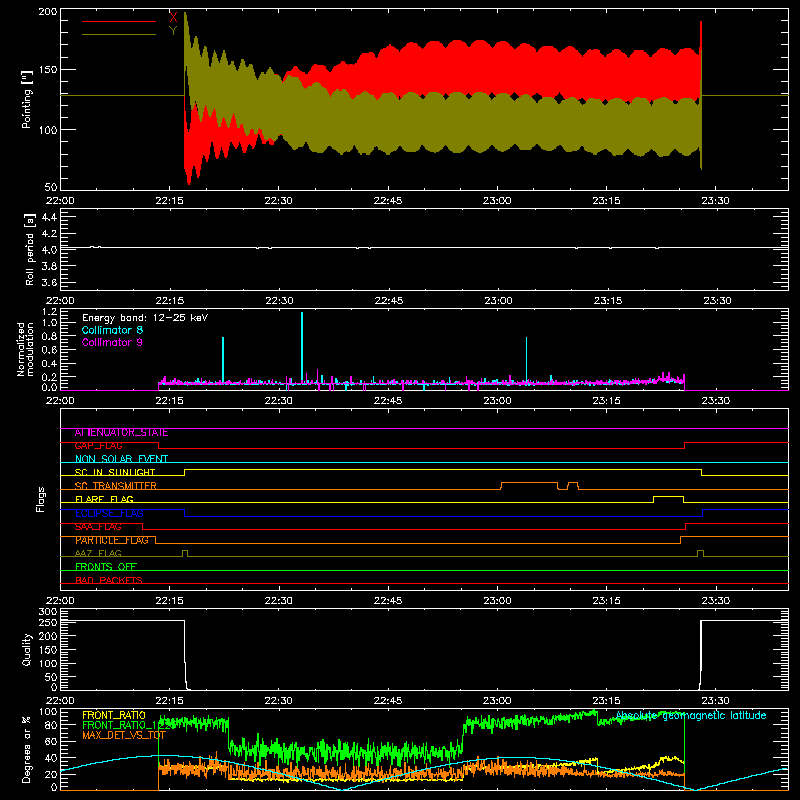
Task: Click the Roll period [s] axis title
Action: [x=30, y=249]
